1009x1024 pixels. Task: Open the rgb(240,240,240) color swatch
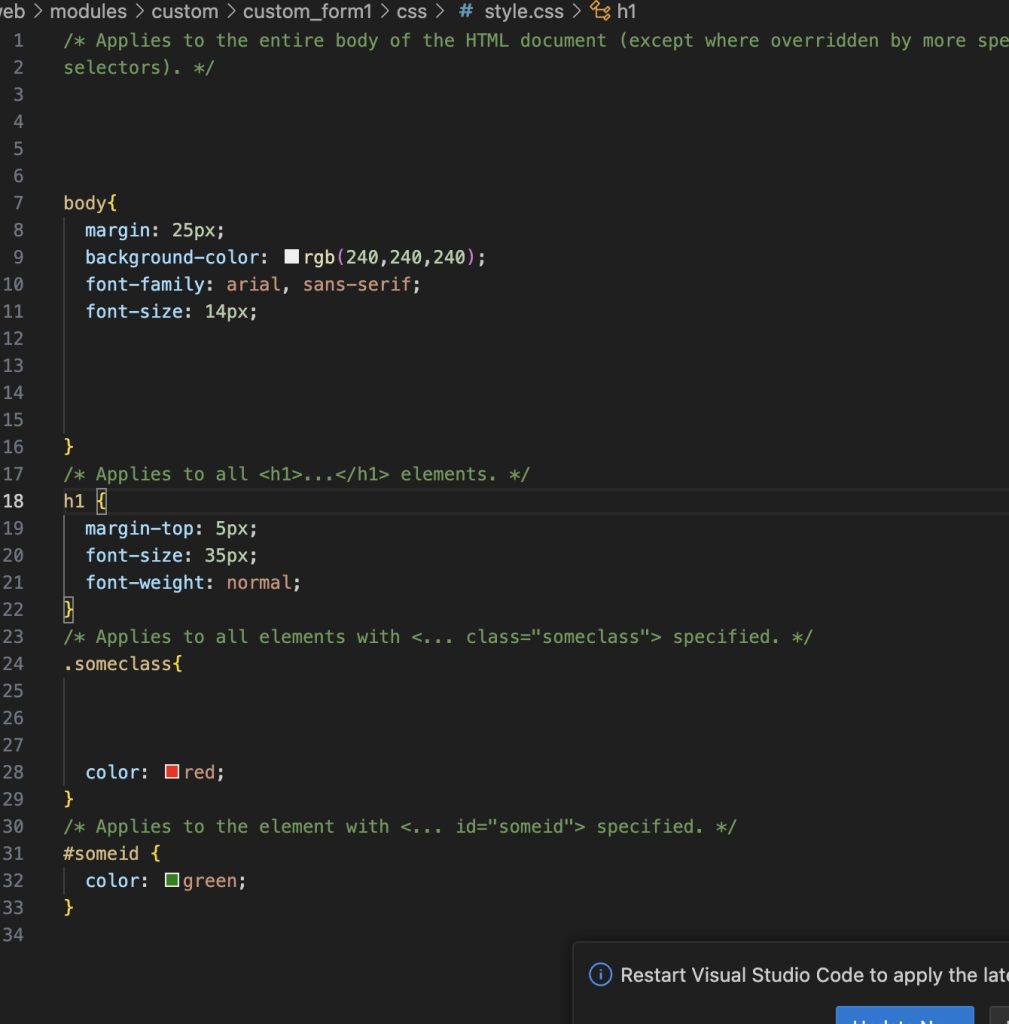[291, 257]
